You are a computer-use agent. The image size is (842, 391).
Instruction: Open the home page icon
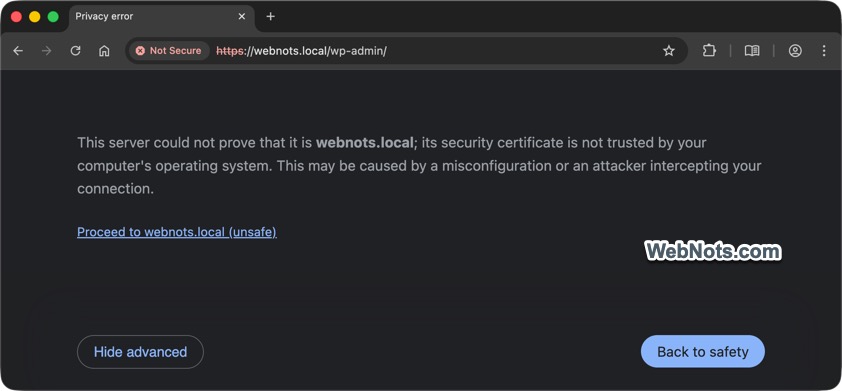pos(104,50)
